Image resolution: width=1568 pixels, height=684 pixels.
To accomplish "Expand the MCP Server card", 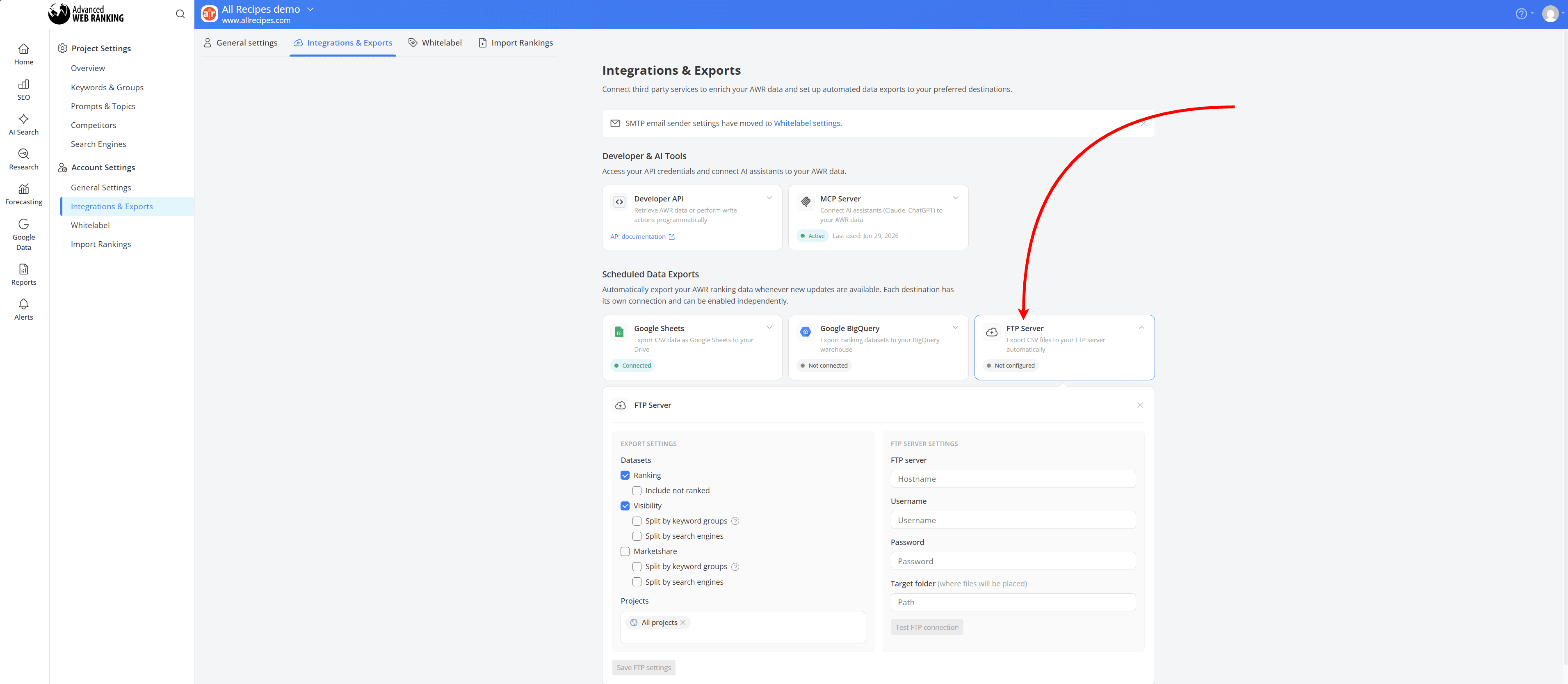I will [x=956, y=198].
